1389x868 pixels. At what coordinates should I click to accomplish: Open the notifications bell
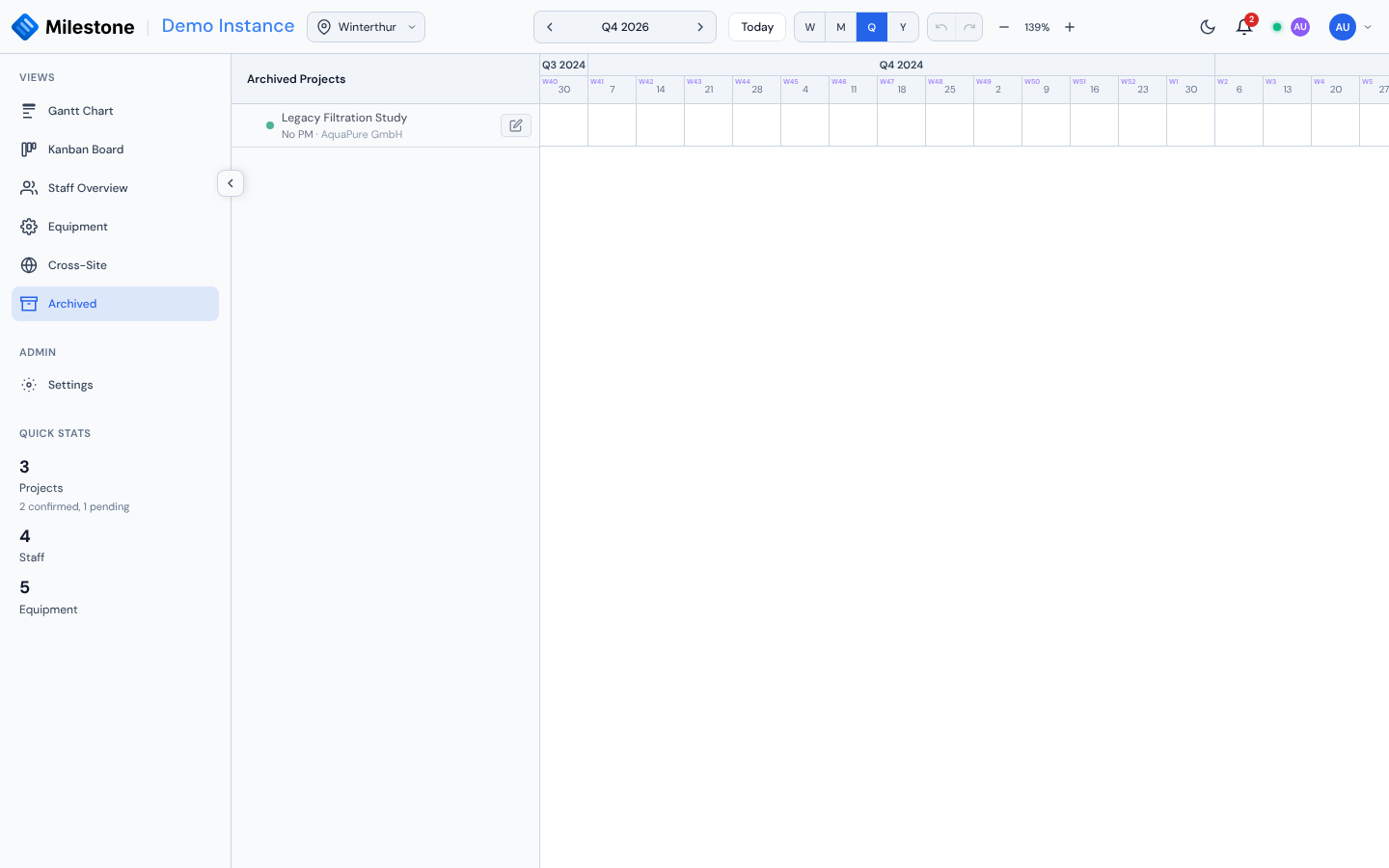(1244, 27)
